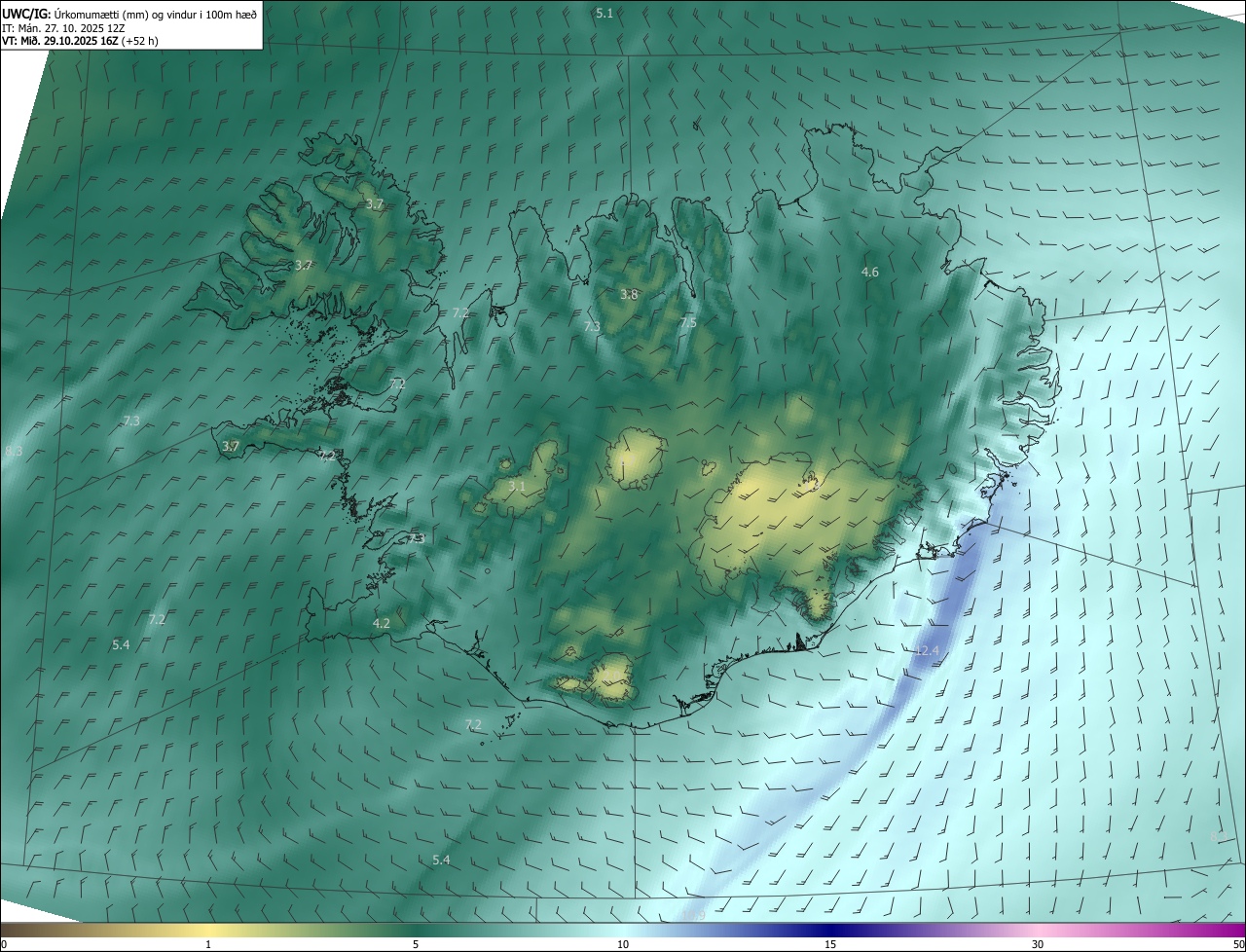Click the '12.4' value label in the blue band

tap(928, 650)
